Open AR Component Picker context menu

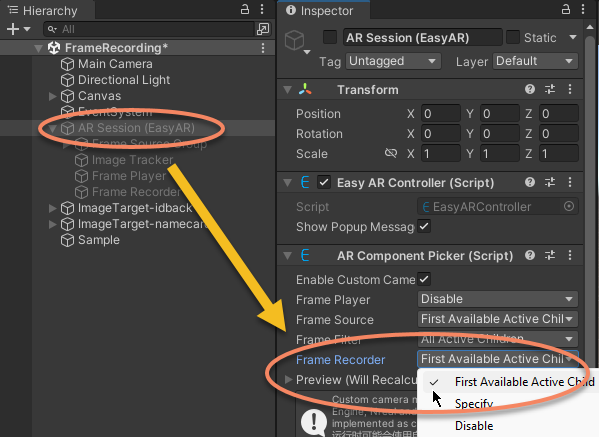click(x=570, y=255)
